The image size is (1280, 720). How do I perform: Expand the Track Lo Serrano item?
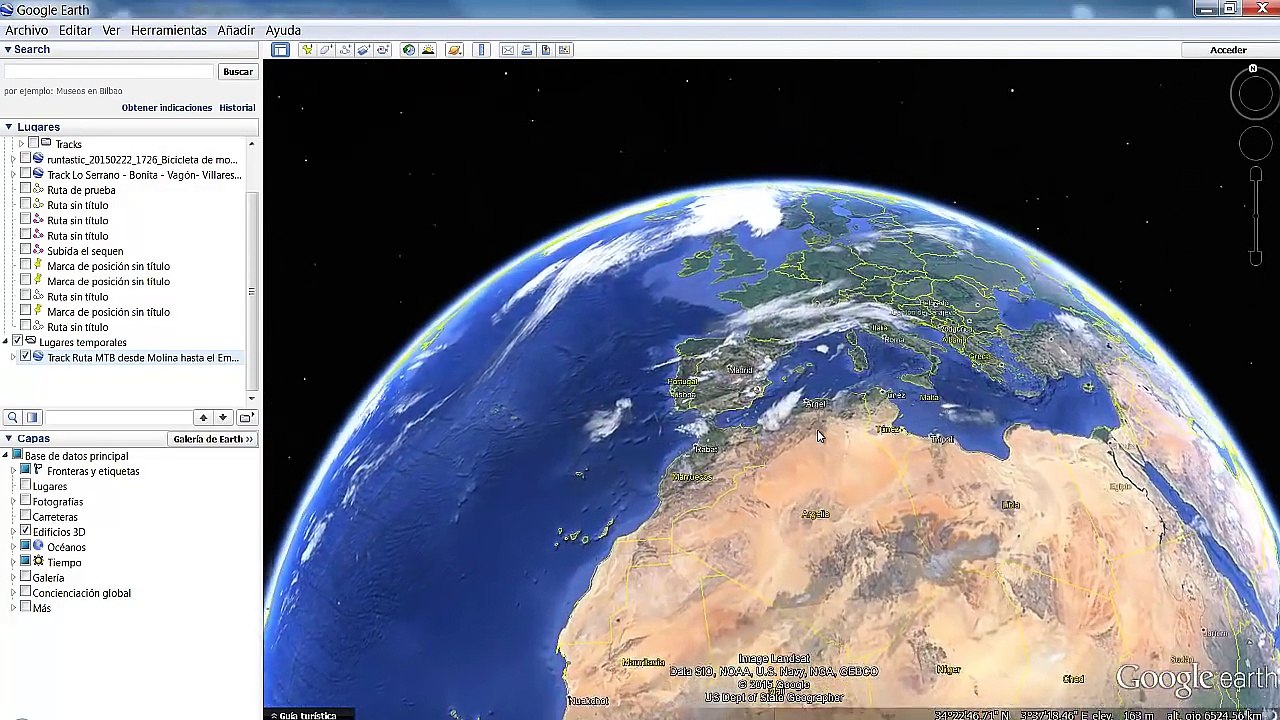click(13, 175)
